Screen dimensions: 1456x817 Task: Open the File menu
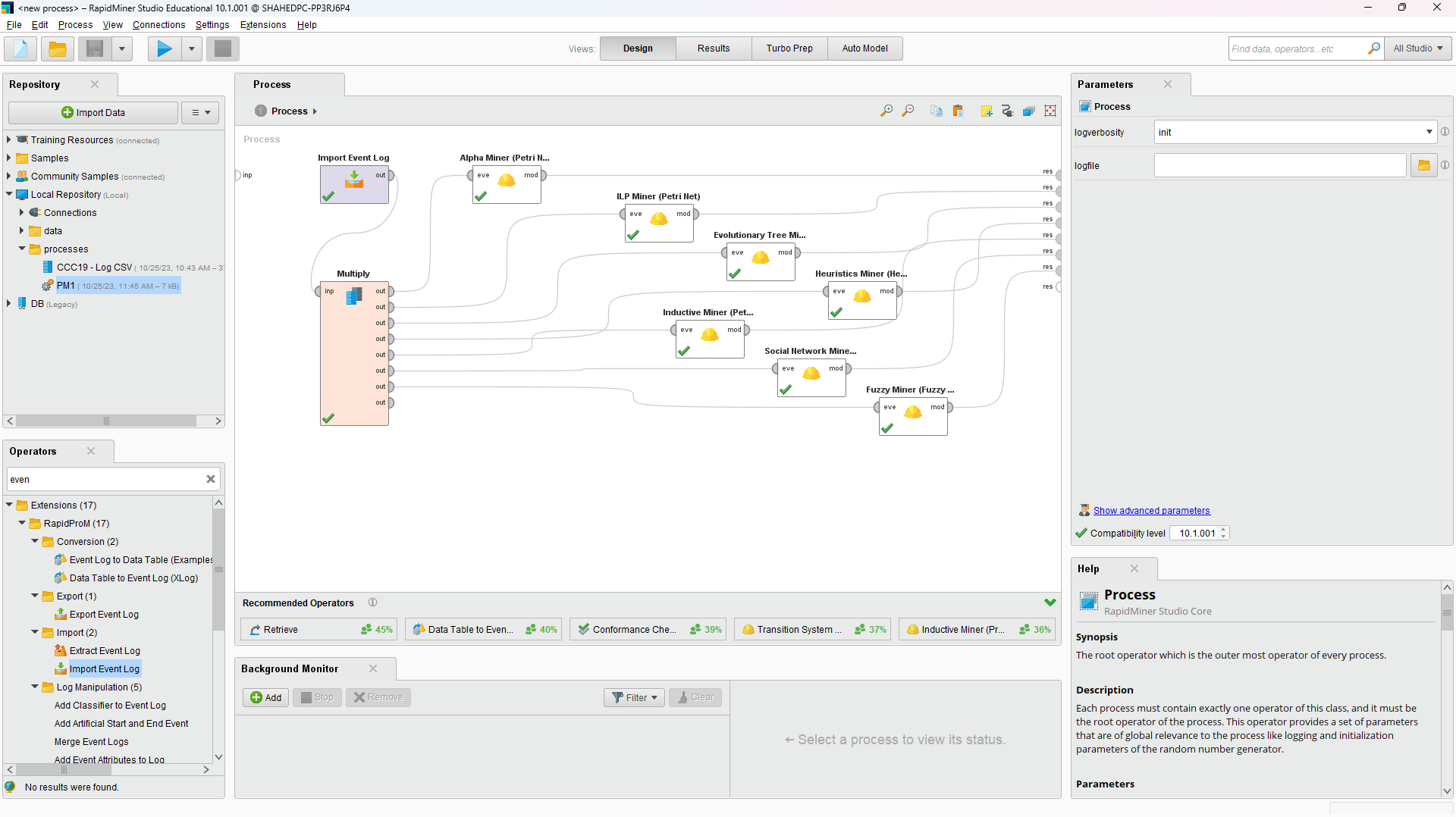coord(14,25)
